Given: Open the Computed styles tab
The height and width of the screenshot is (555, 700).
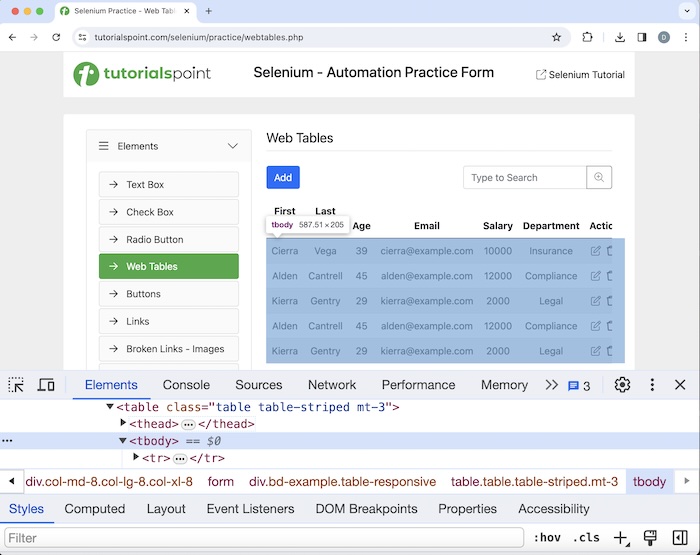Looking at the screenshot, I should pos(94,509).
